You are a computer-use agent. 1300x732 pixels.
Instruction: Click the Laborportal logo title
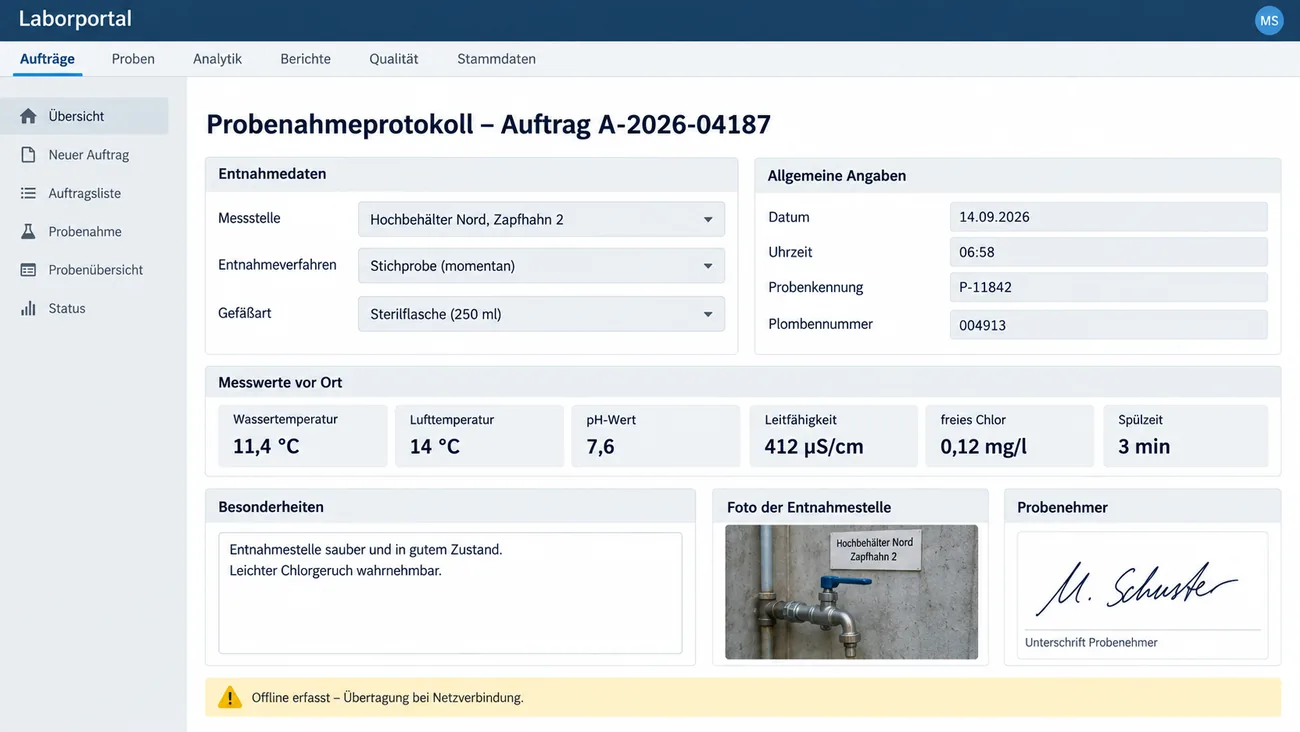pos(75,19)
